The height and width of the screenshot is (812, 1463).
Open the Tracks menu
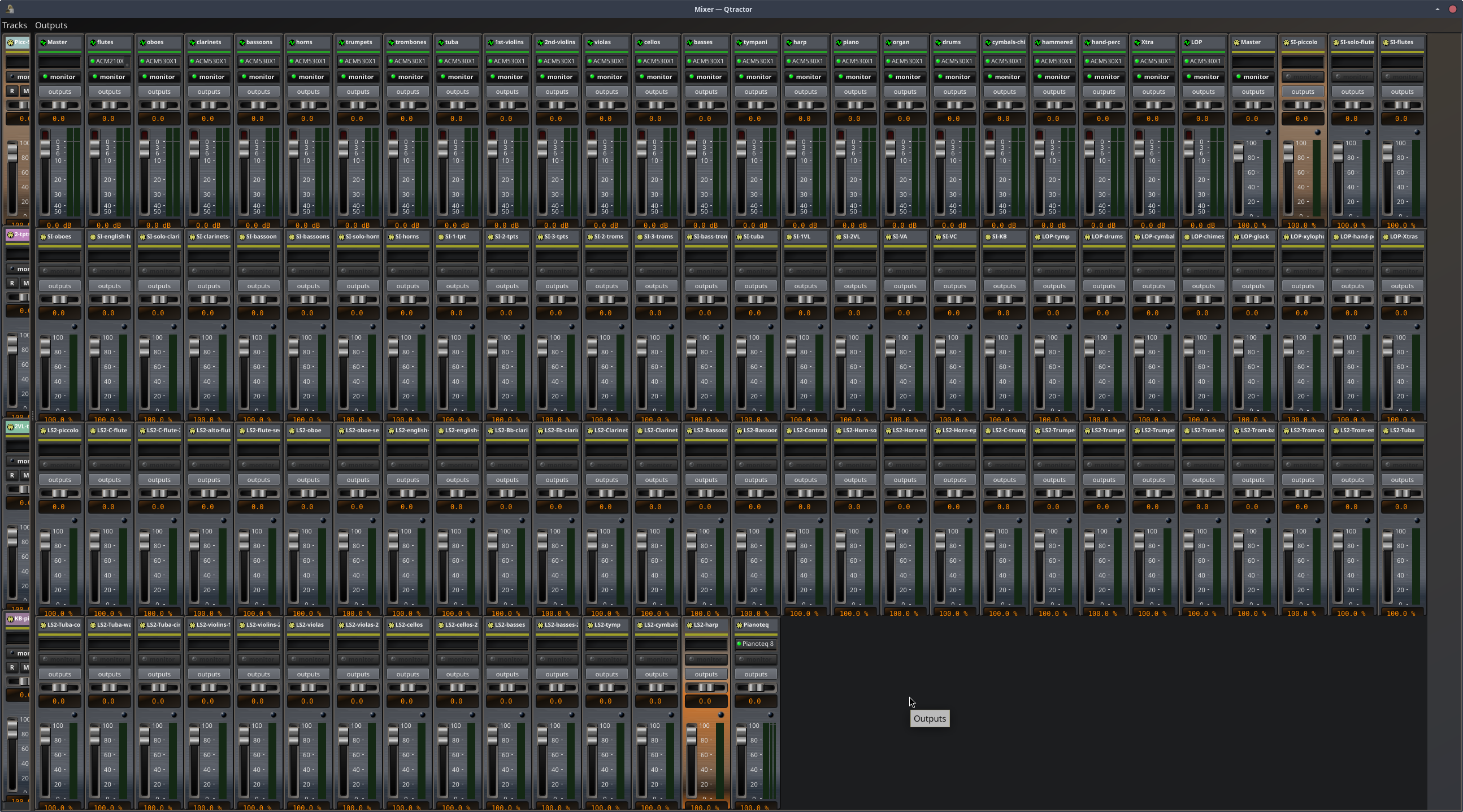tap(15, 25)
